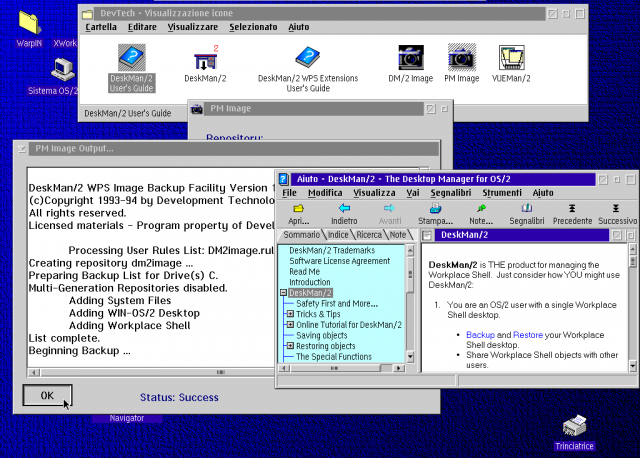Switch to the Note tab
This screenshot has height=458, width=640.
click(398, 235)
